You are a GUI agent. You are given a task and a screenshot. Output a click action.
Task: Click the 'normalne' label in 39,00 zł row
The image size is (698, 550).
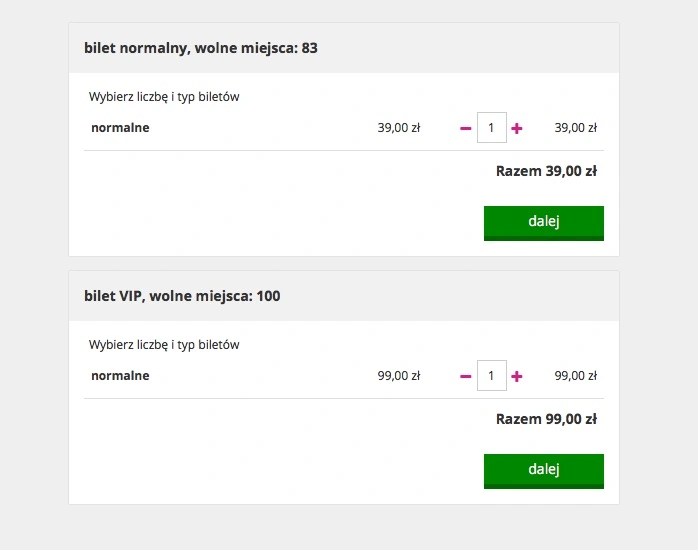click(120, 128)
